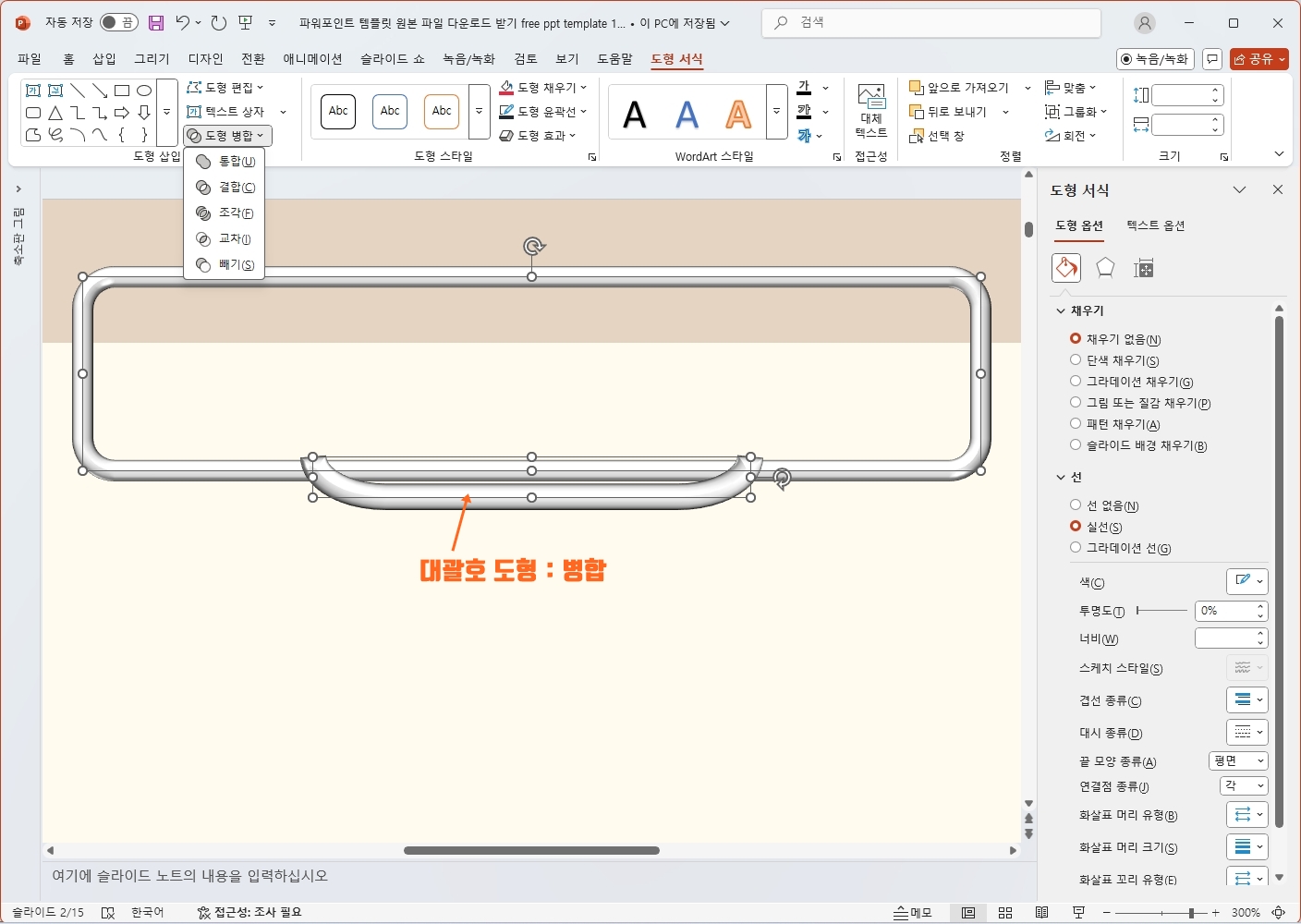The width and height of the screenshot is (1301, 924).
Task: Click the 대체 텍스트 alt text button
Action: coord(871,111)
